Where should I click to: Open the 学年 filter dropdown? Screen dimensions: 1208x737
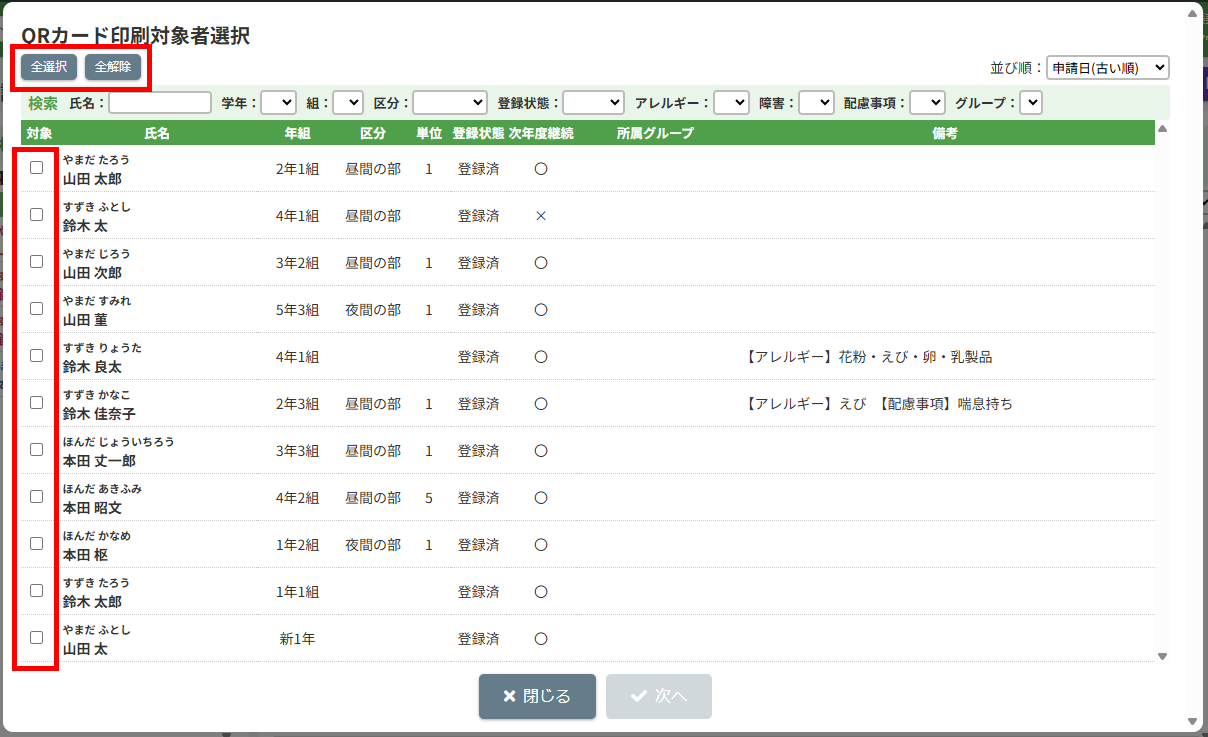coord(278,103)
